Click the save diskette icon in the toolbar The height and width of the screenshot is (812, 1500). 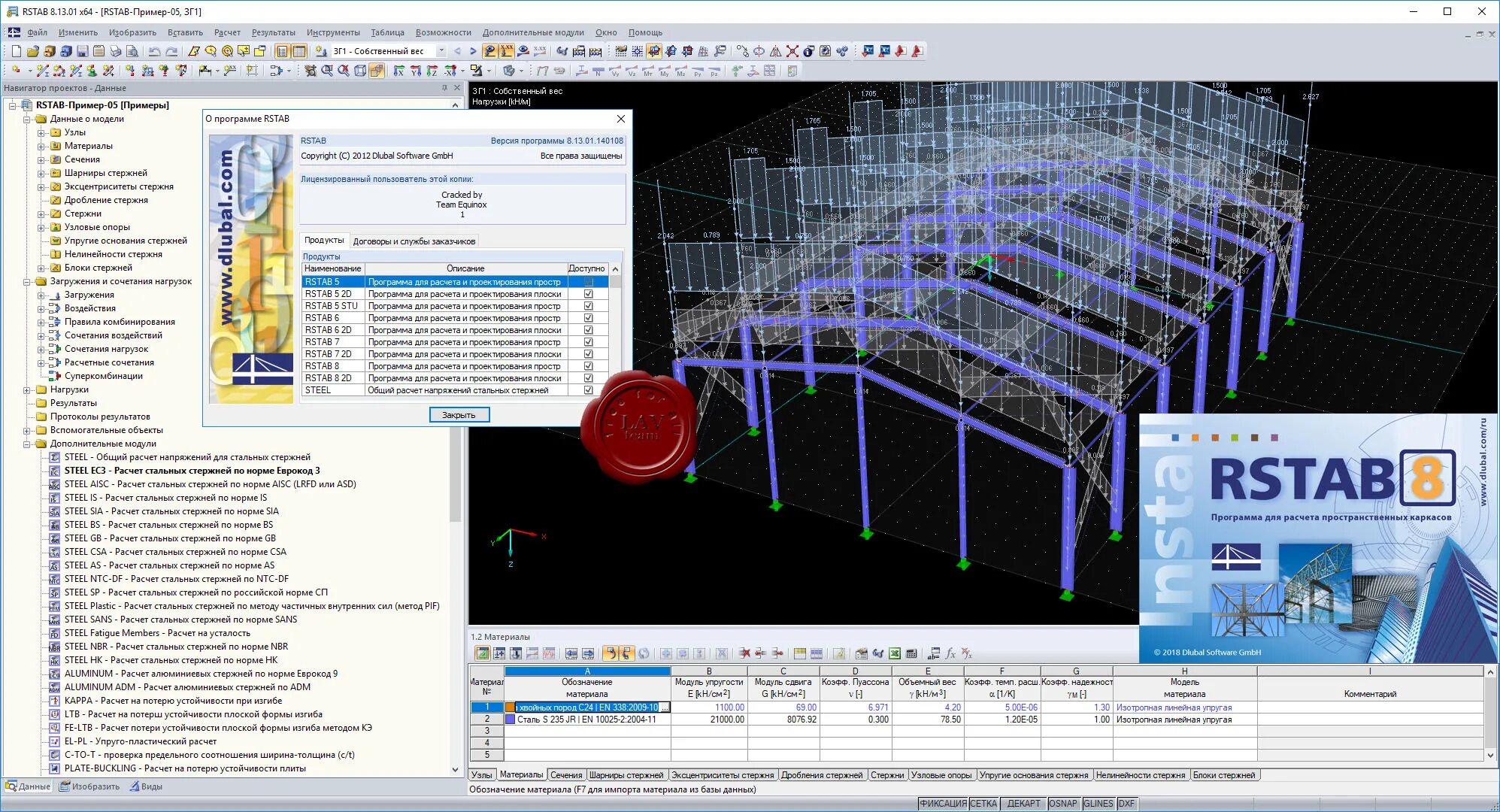point(83,51)
